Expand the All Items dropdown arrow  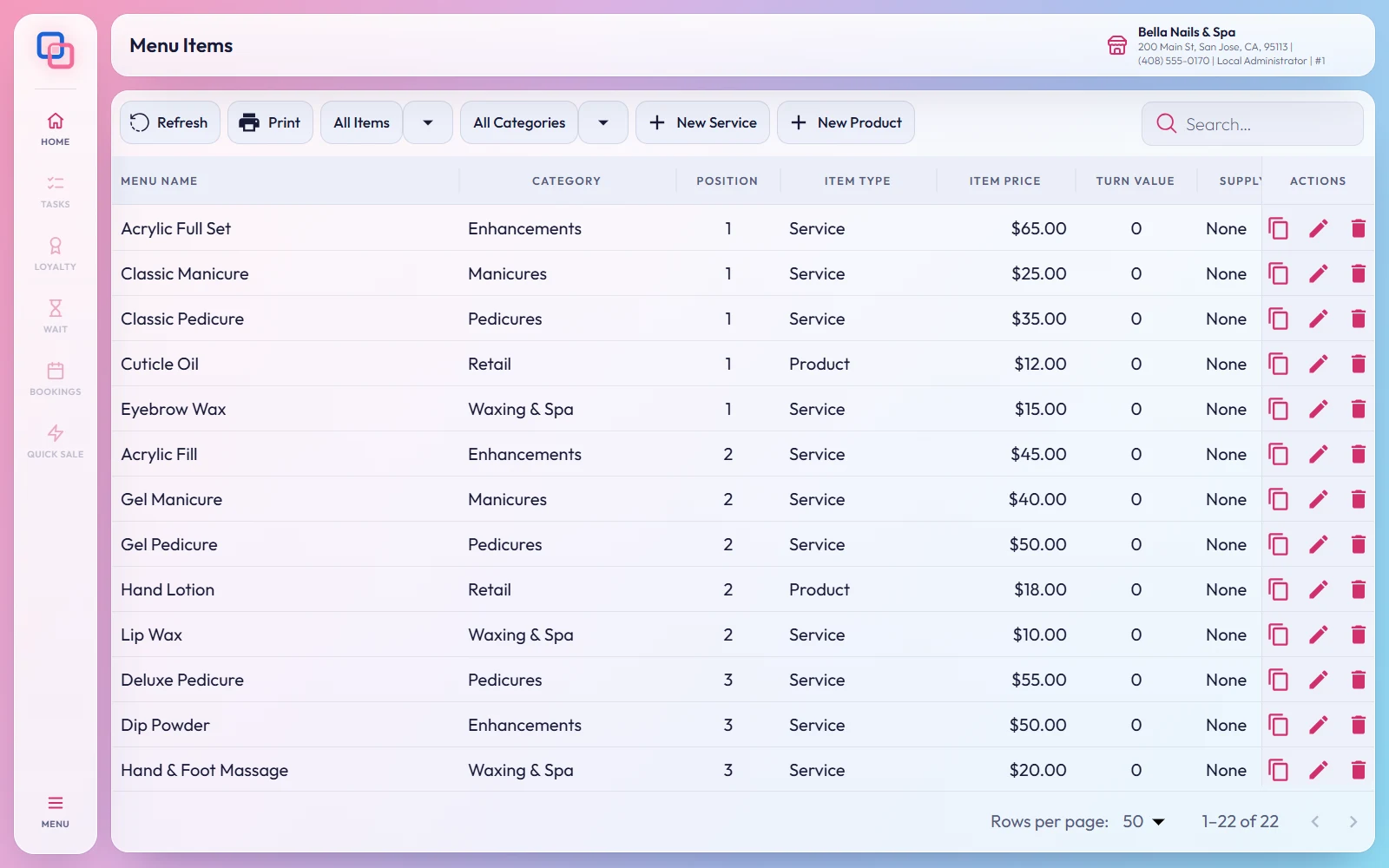tap(428, 122)
